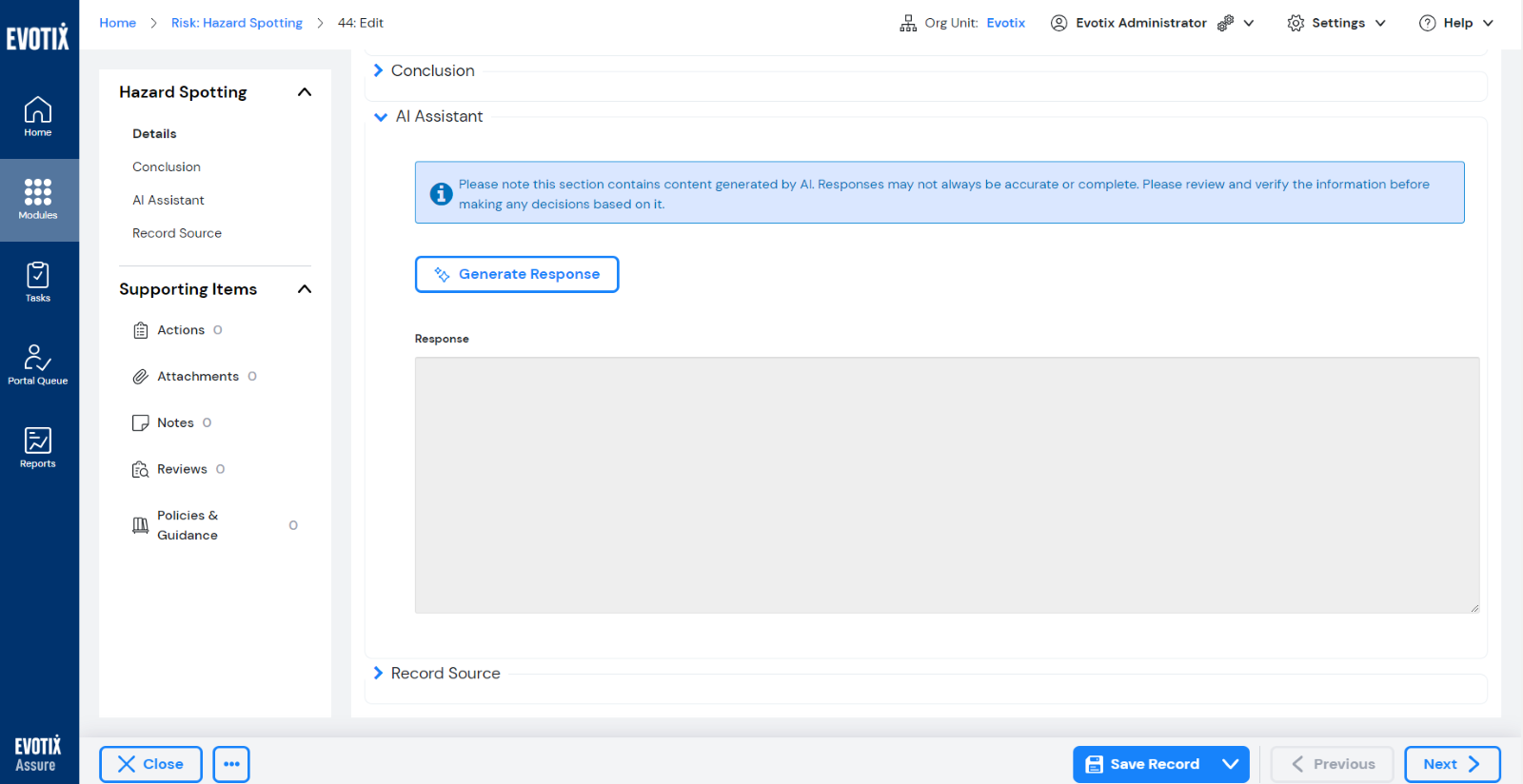The height and width of the screenshot is (784, 1523).
Task: Collapse the Hazard Spotting navigation group
Action: click(305, 92)
